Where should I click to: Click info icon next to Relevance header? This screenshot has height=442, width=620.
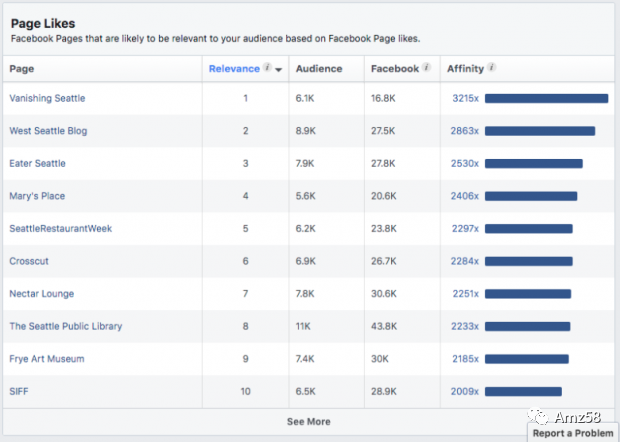268,67
